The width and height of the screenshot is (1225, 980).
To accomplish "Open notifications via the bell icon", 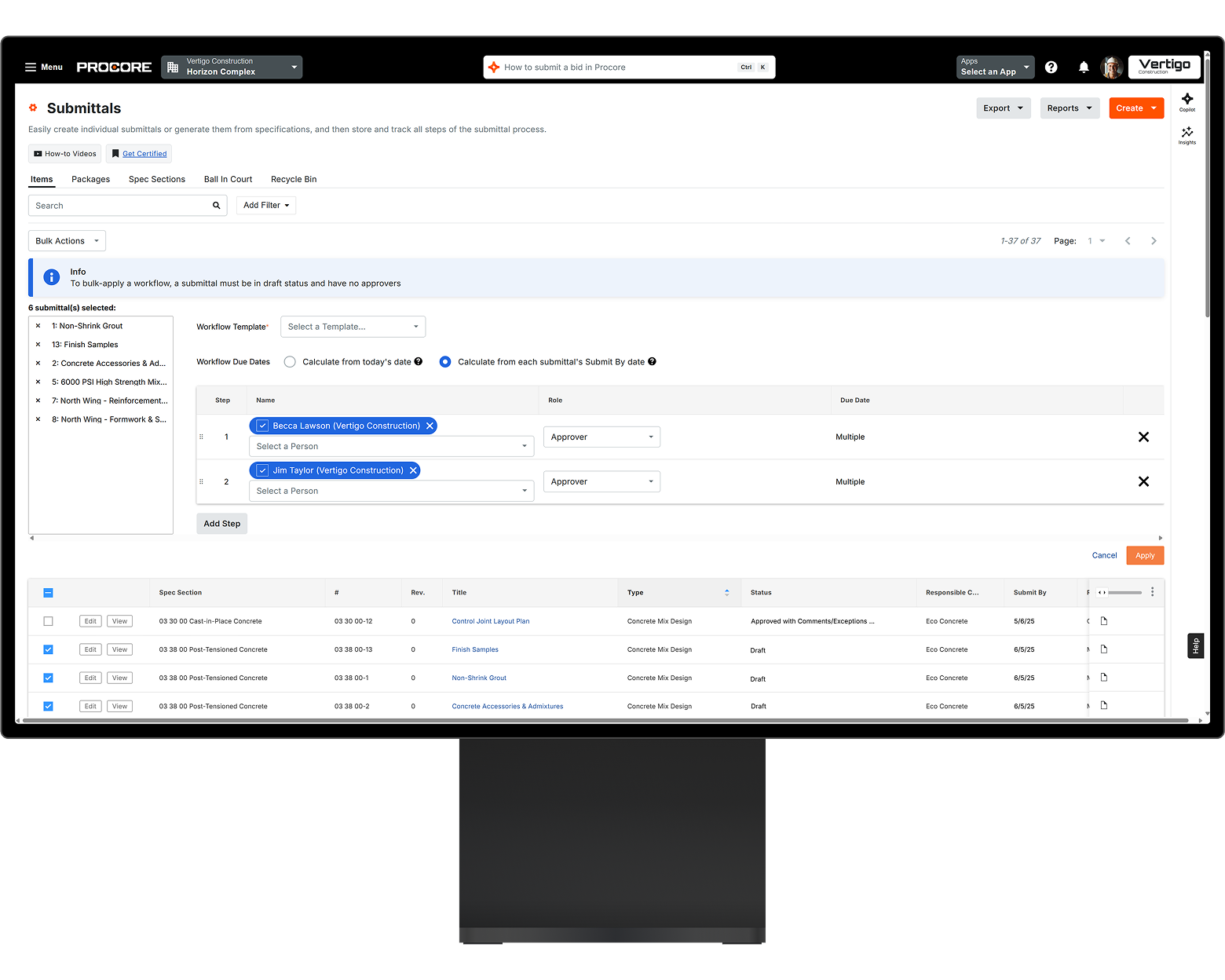I will click(x=1084, y=67).
